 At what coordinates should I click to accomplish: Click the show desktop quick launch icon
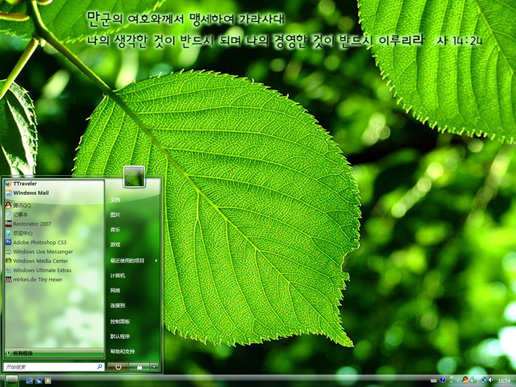(x=29, y=380)
